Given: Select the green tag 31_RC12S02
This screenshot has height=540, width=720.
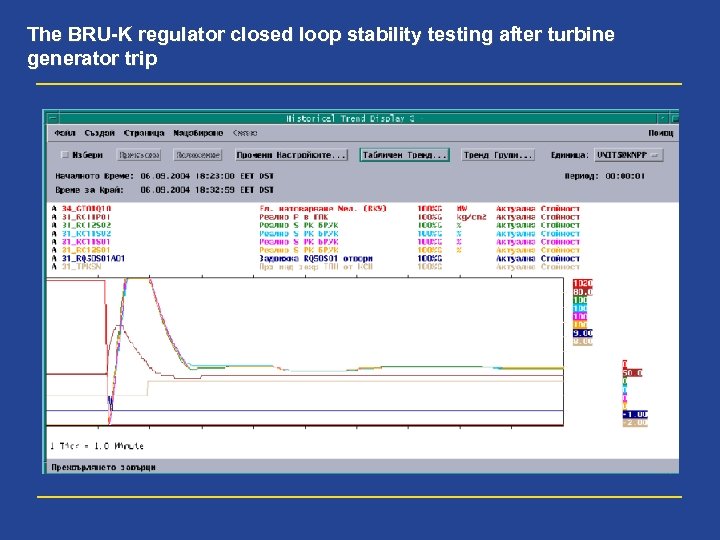Looking at the screenshot, I should pos(87,225).
